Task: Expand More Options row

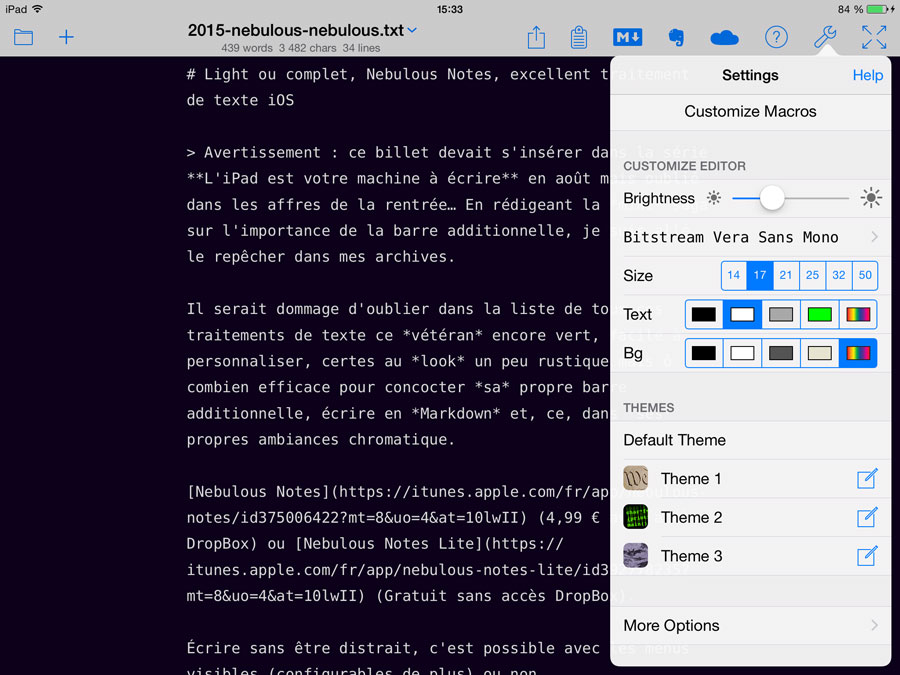Action: (x=751, y=625)
